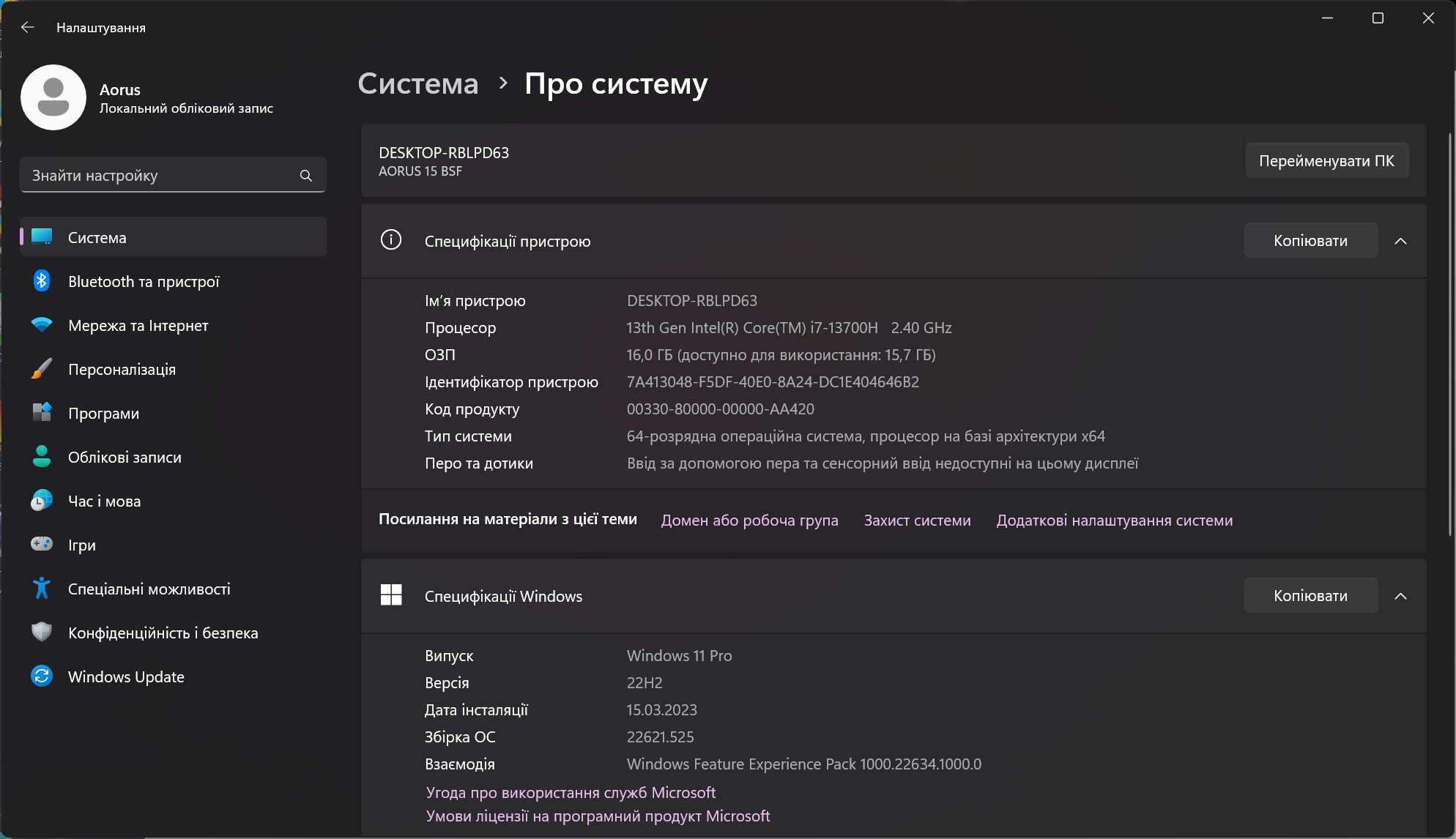The height and width of the screenshot is (839, 1456).
Task: Click the version value 22H2
Action: 644,682
